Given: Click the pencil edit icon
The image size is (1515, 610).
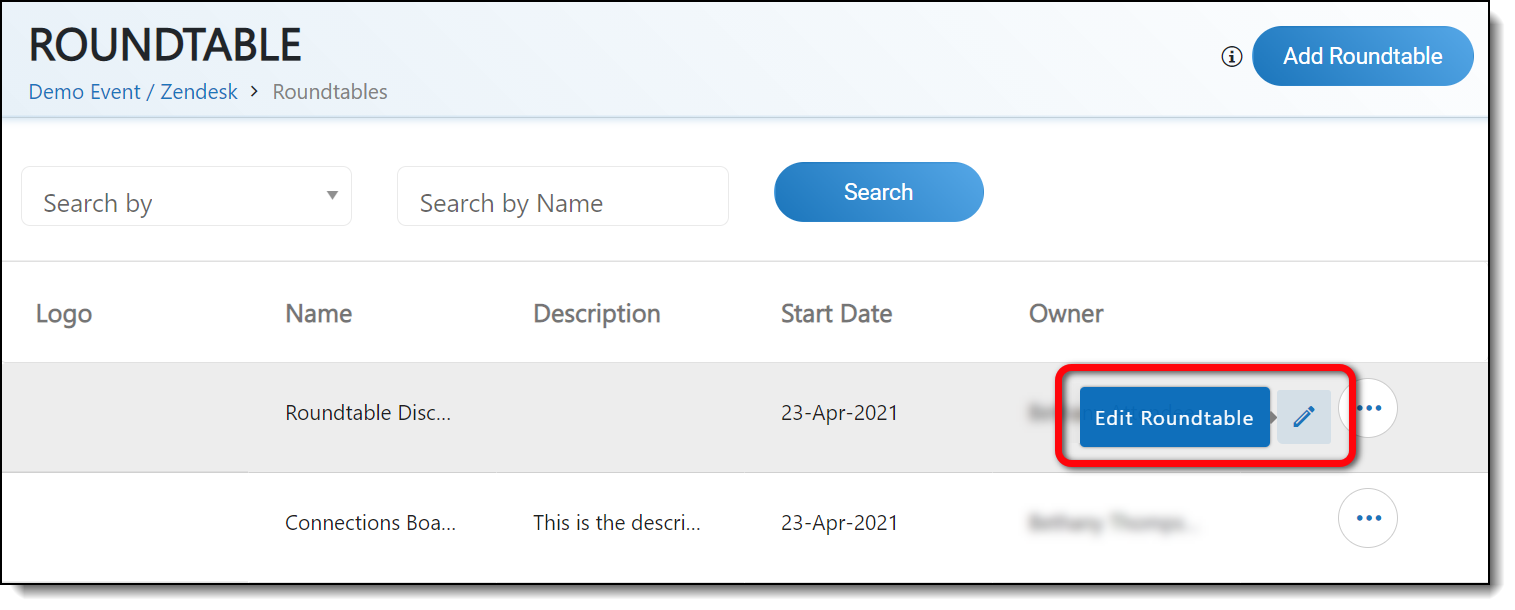Looking at the screenshot, I should [x=1303, y=417].
